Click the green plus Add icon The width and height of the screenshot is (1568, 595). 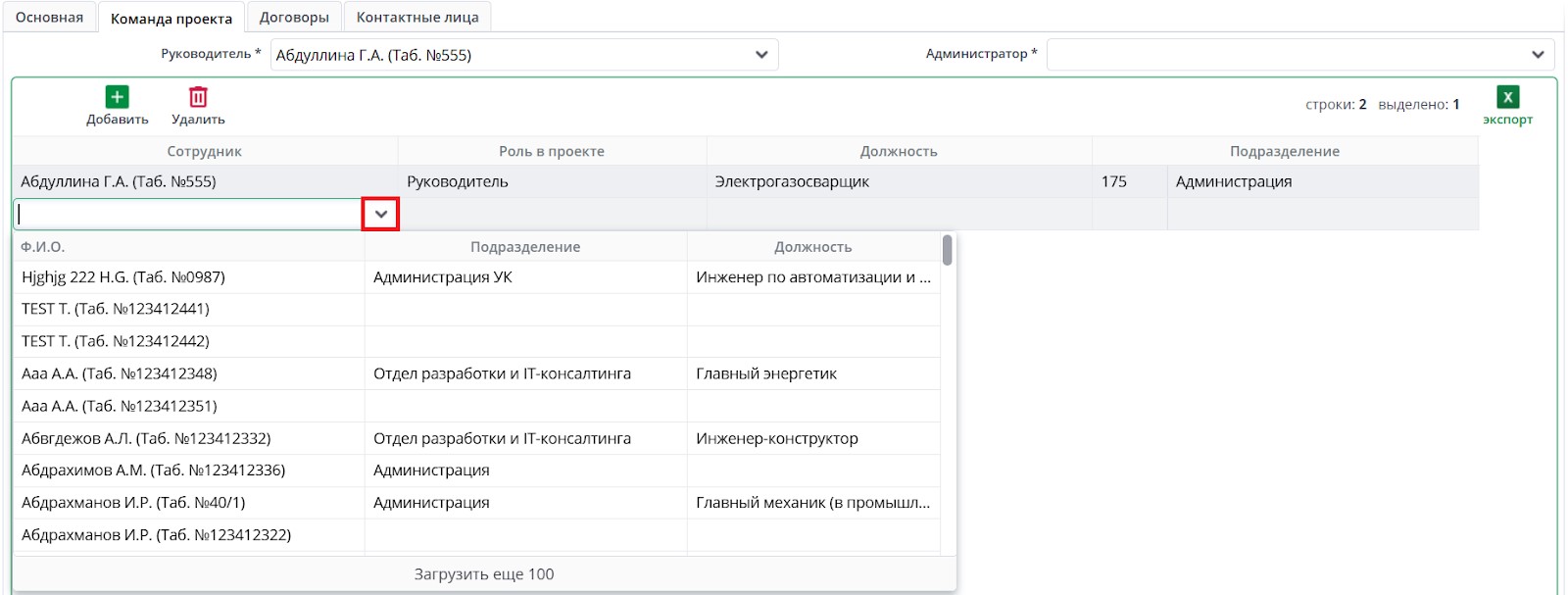(x=117, y=97)
